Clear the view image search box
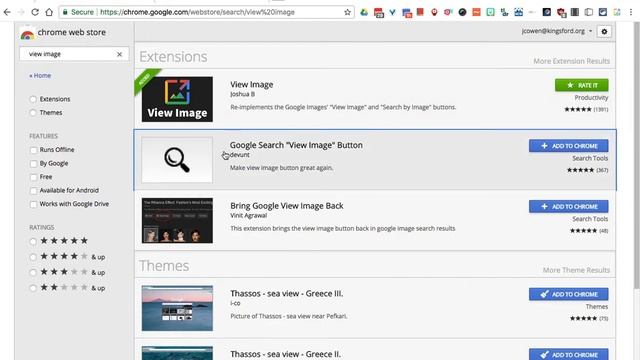 point(119,54)
